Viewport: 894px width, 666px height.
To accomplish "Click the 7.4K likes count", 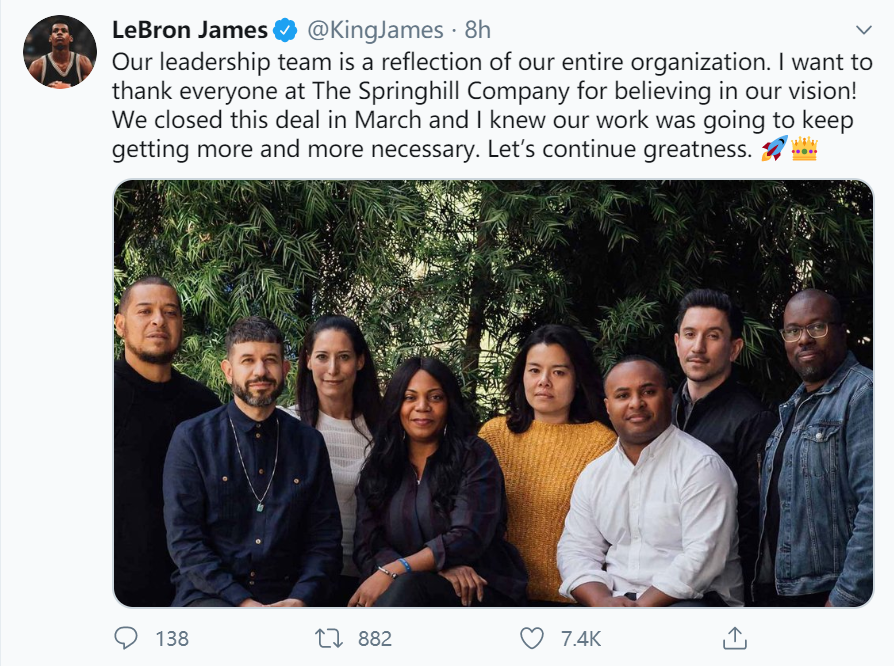I will tap(580, 638).
